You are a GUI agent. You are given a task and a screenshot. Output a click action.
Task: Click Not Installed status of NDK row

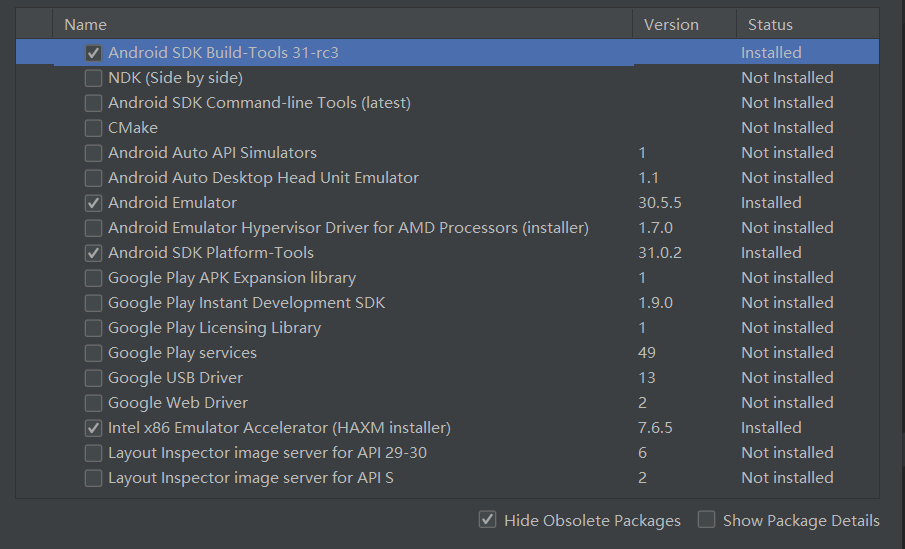787,78
